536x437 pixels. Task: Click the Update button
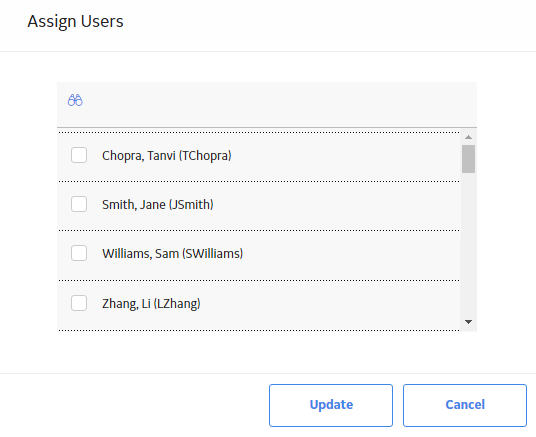(331, 405)
